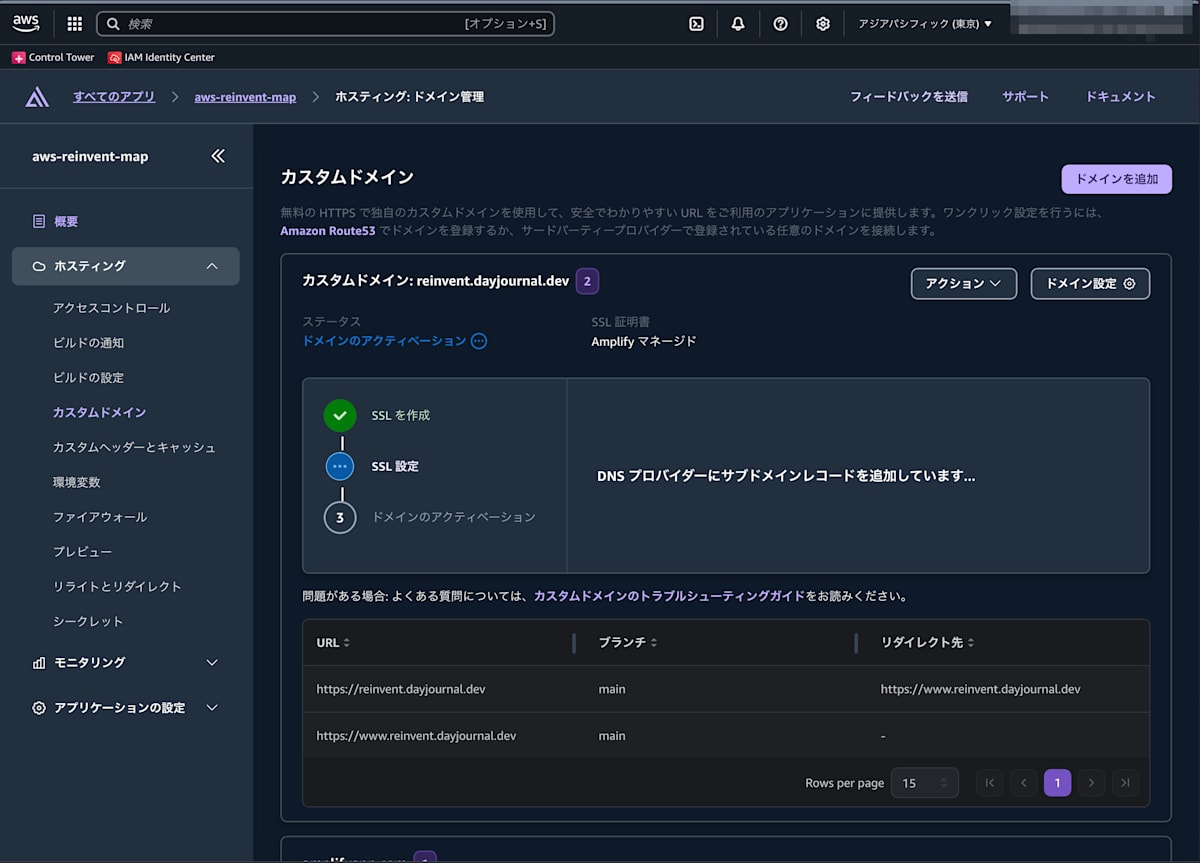Go to first page of the table

(989, 783)
